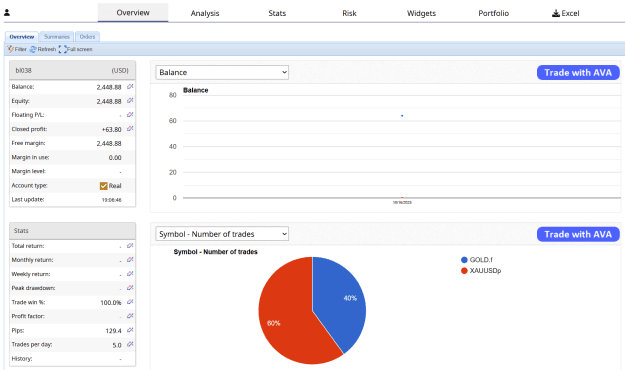This screenshot has width=625, height=370.
Task: Select the Summaries sub-tab
Action: pyautogui.click(x=57, y=37)
